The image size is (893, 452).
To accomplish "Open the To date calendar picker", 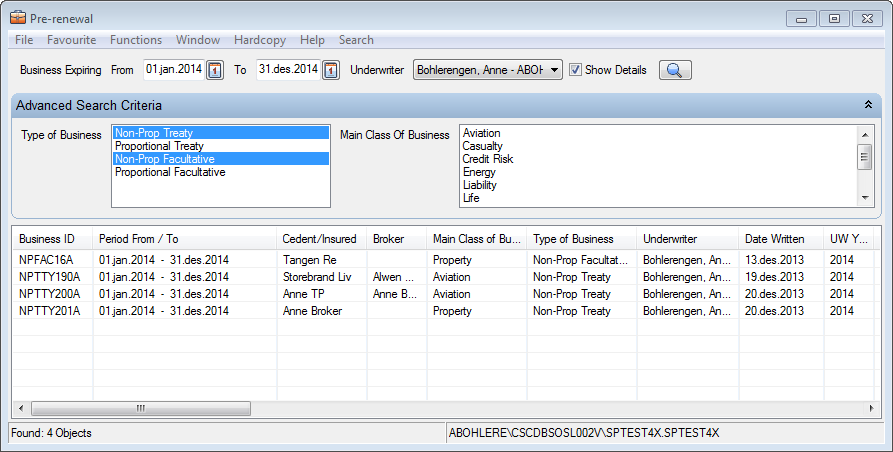I will click(331, 70).
